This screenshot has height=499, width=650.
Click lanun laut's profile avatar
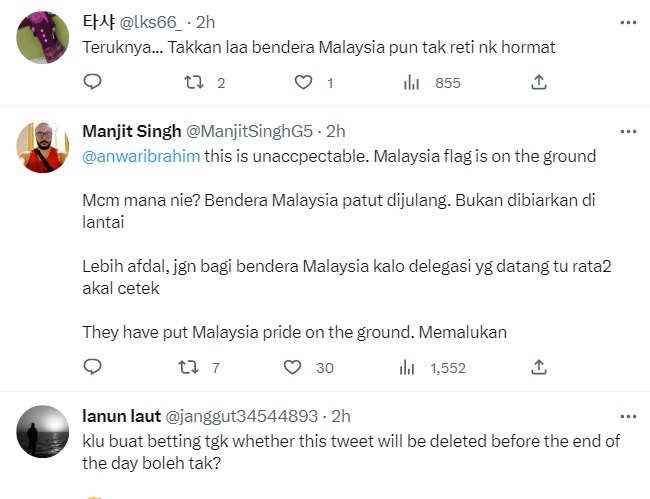(43, 432)
